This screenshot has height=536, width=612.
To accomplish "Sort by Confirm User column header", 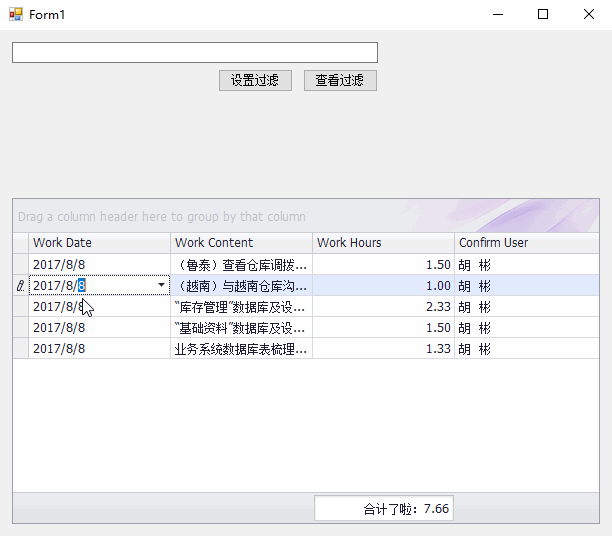I will (x=527, y=243).
